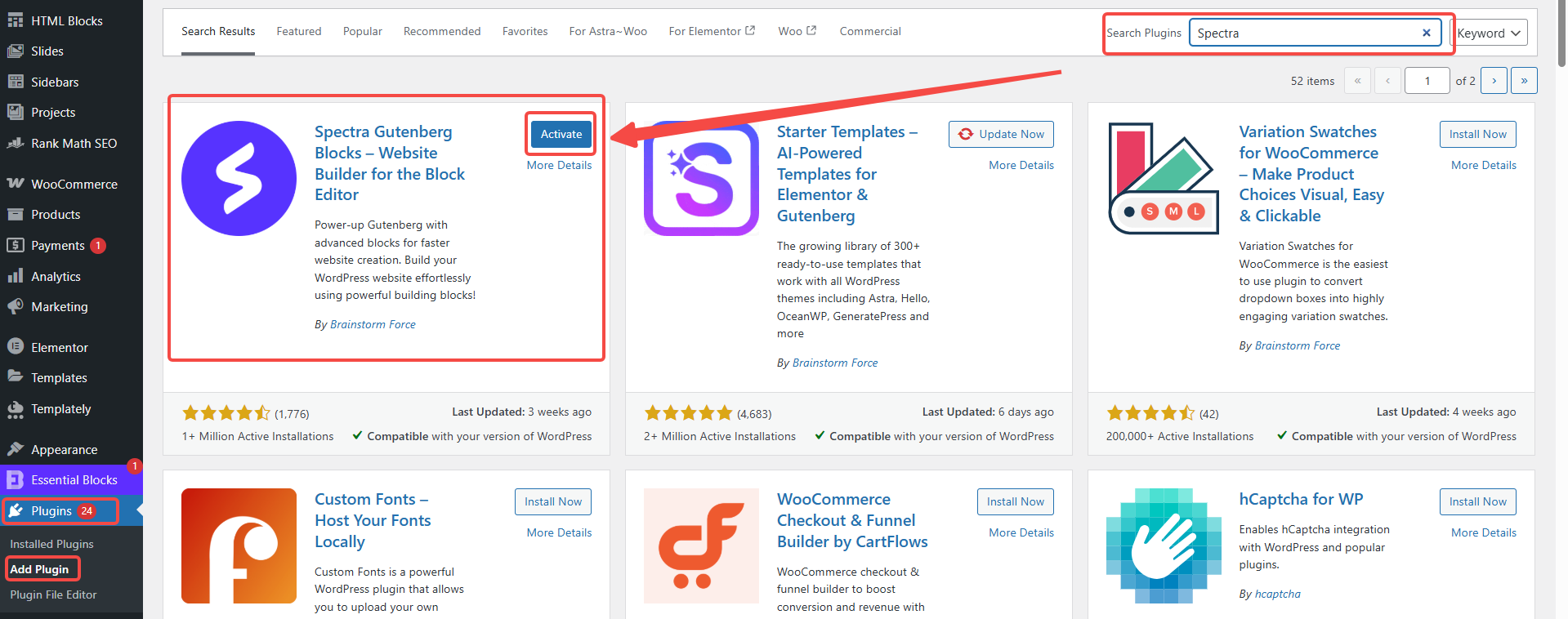1568x619 pixels.
Task: Open the Popular plugins tab
Action: click(362, 31)
